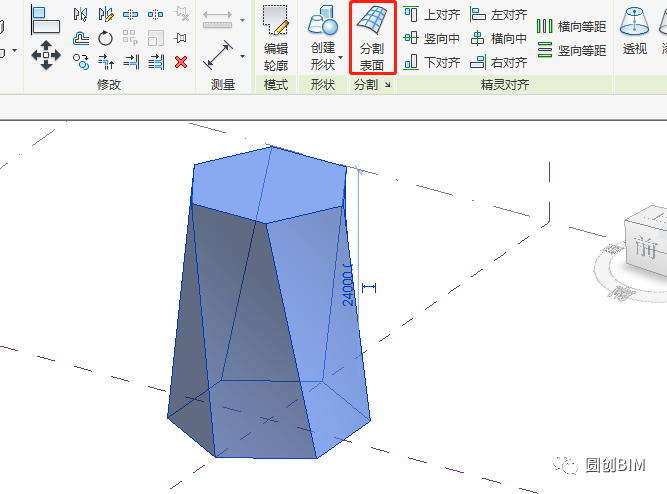Click the 精灵对齐 panel title

(505, 85)
